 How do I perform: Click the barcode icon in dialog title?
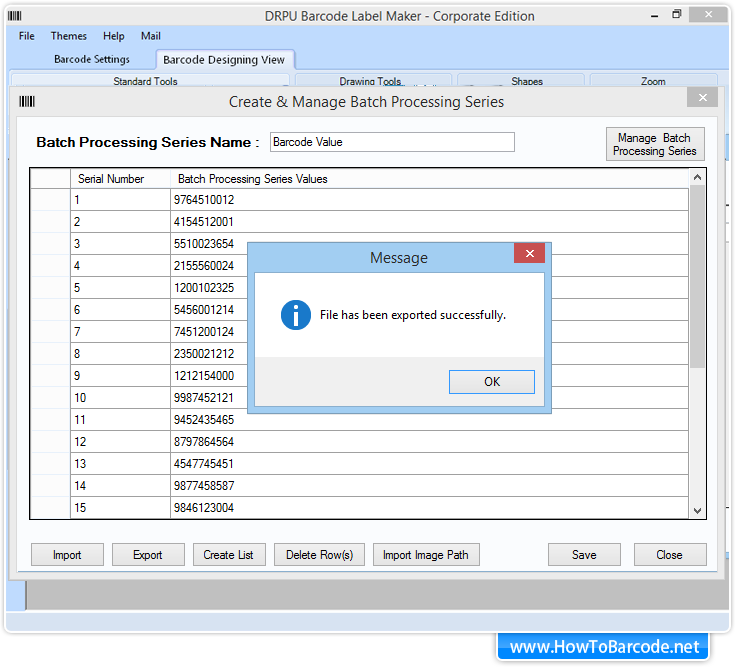[x=27, y=101]
